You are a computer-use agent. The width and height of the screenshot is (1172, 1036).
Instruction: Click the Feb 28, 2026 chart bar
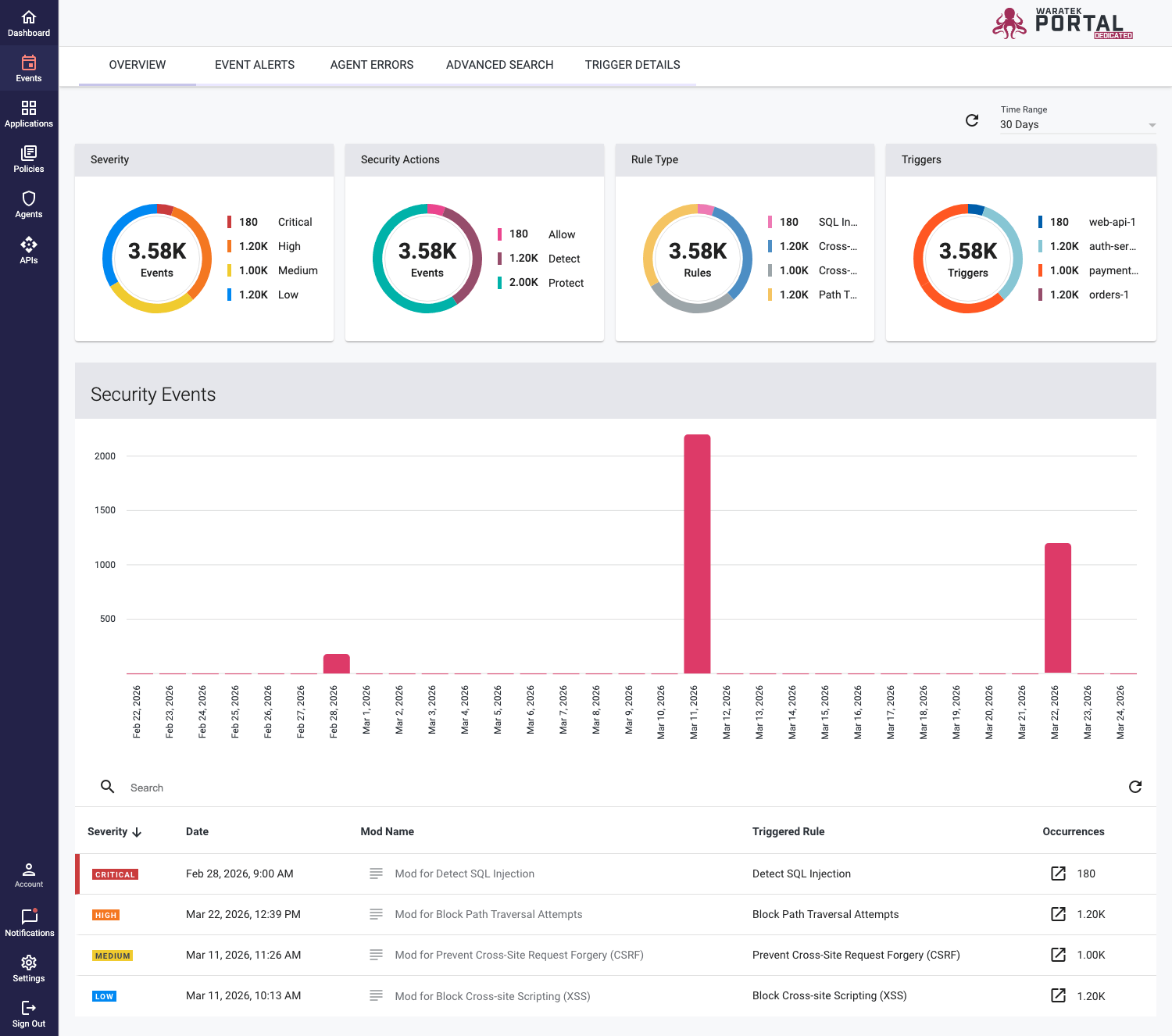tap(337, 663)
